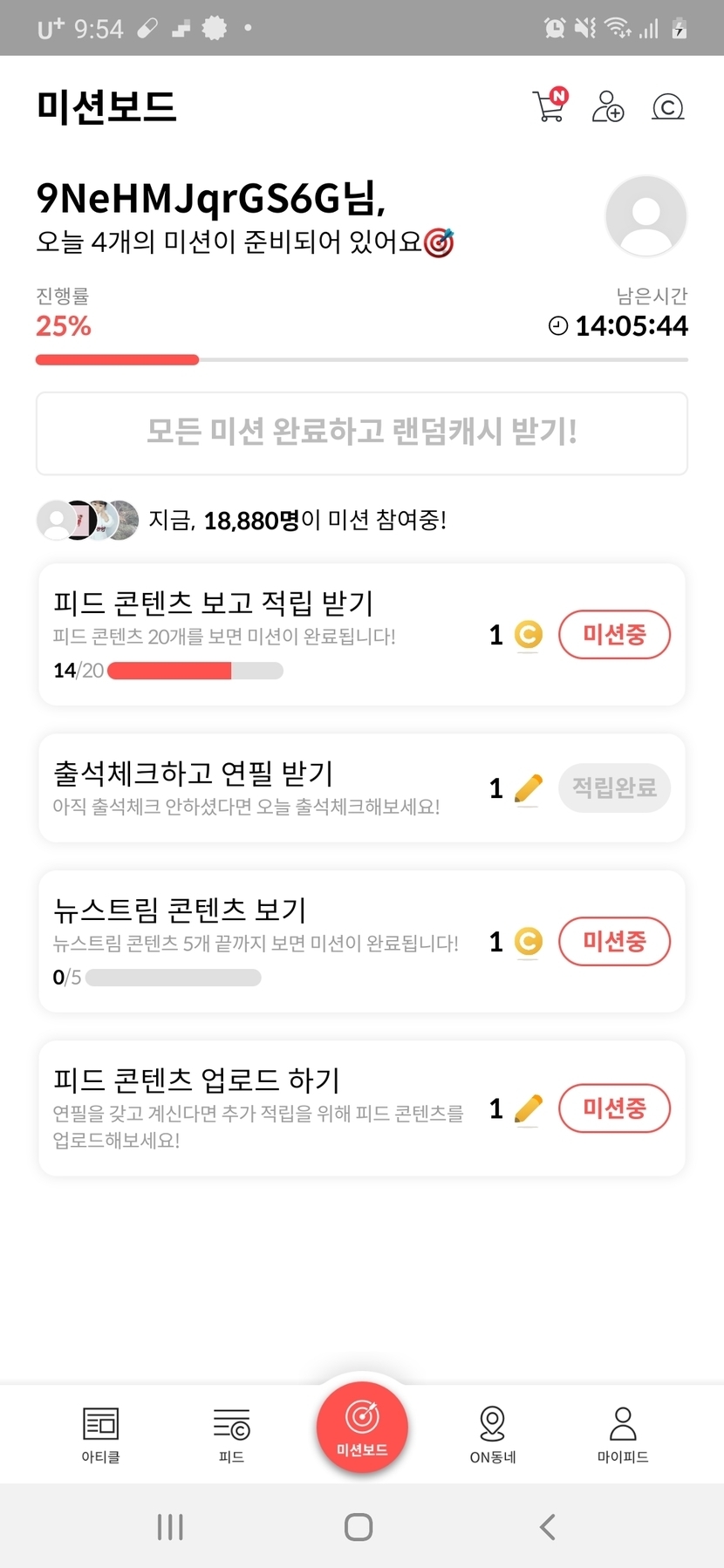
Task: Tap the pencil icon on 출석체크 mission
Action: 529,788
